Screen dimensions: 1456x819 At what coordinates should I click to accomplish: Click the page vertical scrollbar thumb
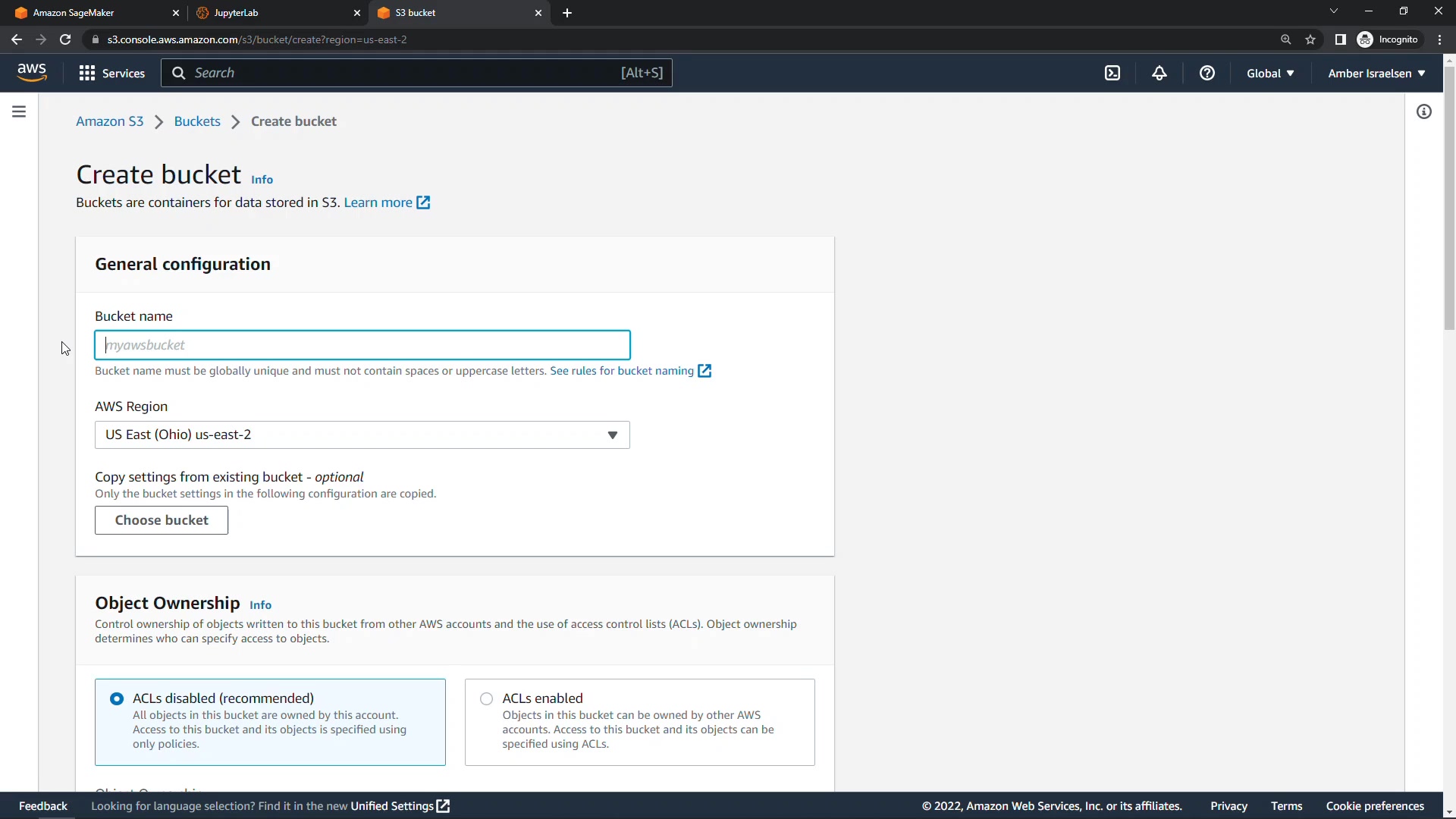pyautogui.click(x=1448, y=197)
